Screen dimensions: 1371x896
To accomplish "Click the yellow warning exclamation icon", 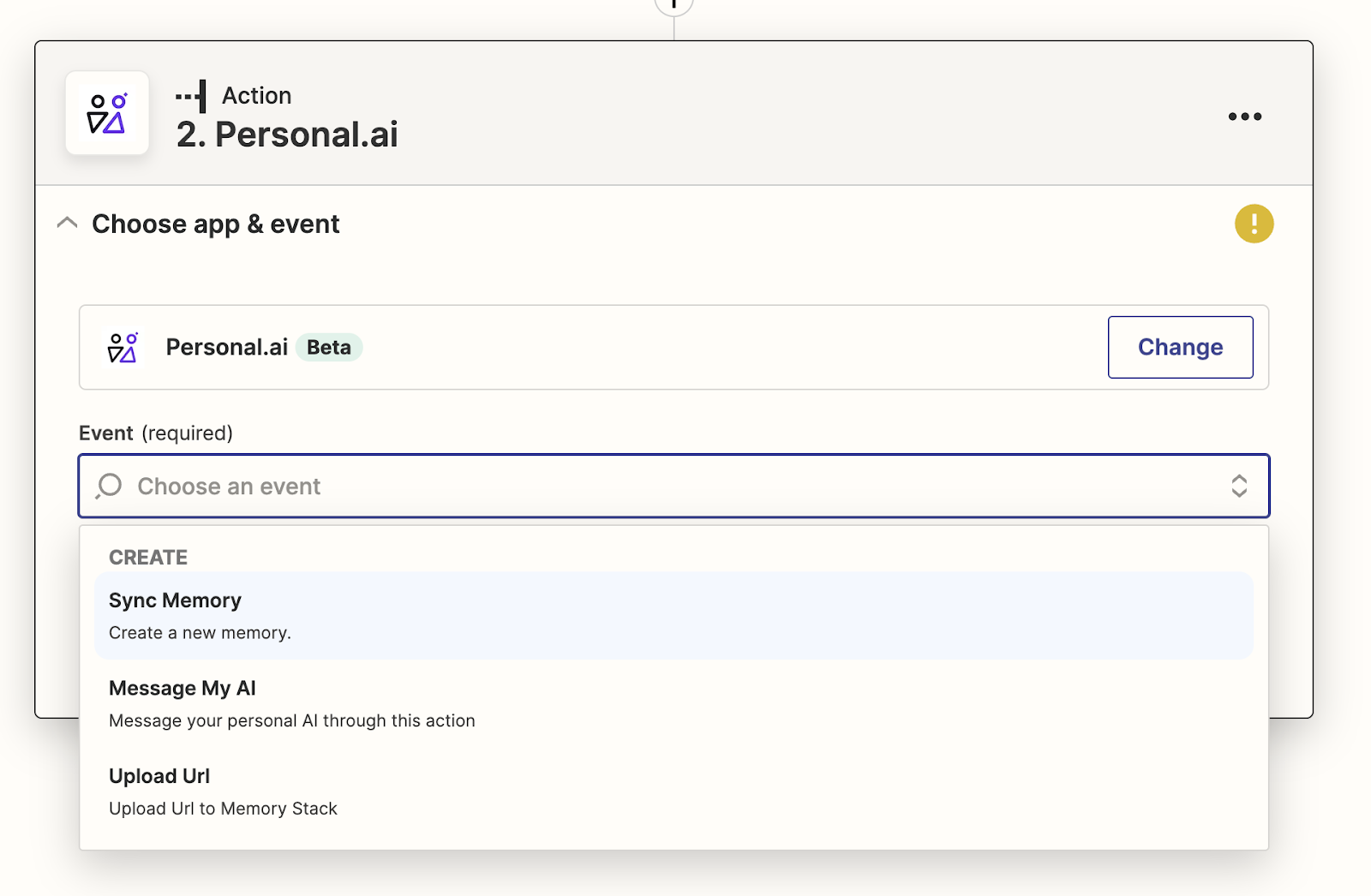I will point(1254,224).
